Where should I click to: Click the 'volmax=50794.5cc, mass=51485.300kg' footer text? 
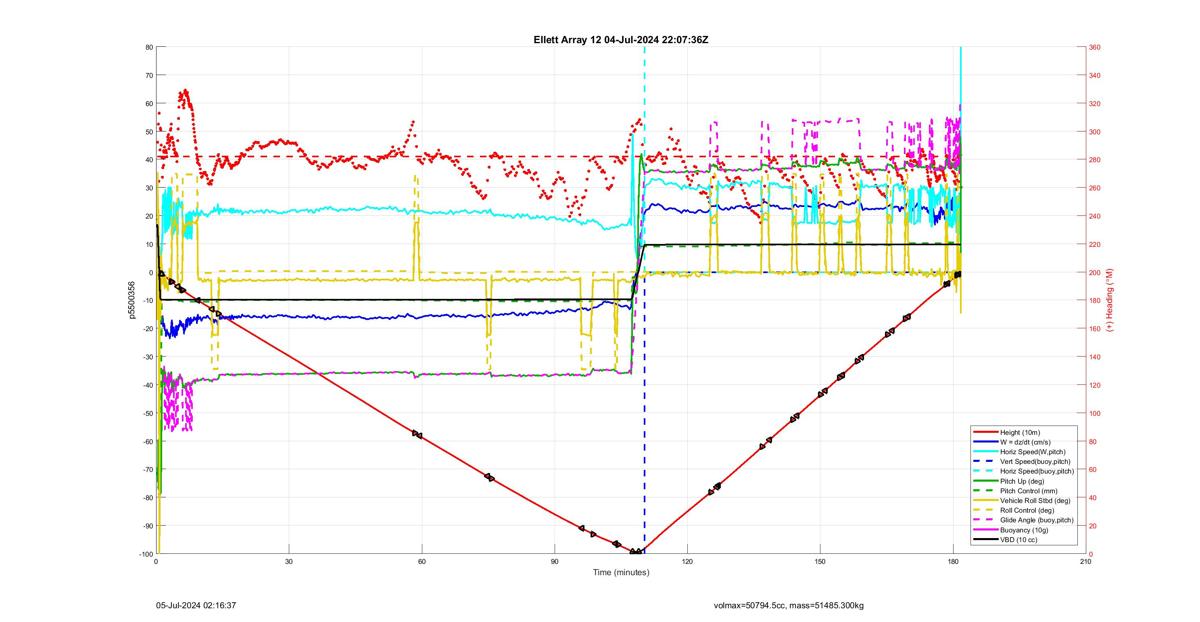pos(789,605)
